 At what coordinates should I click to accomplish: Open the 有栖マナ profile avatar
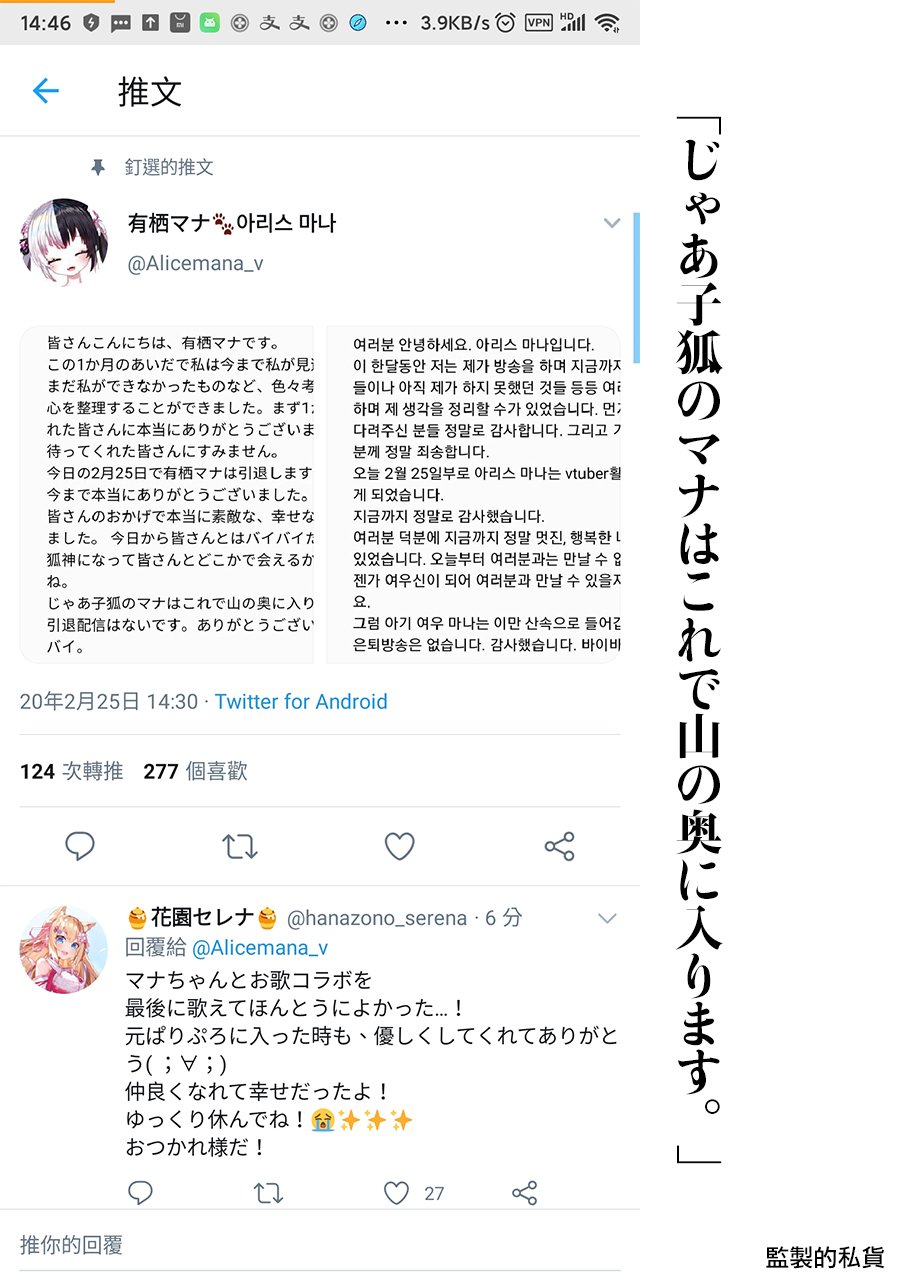click(64, 242)
